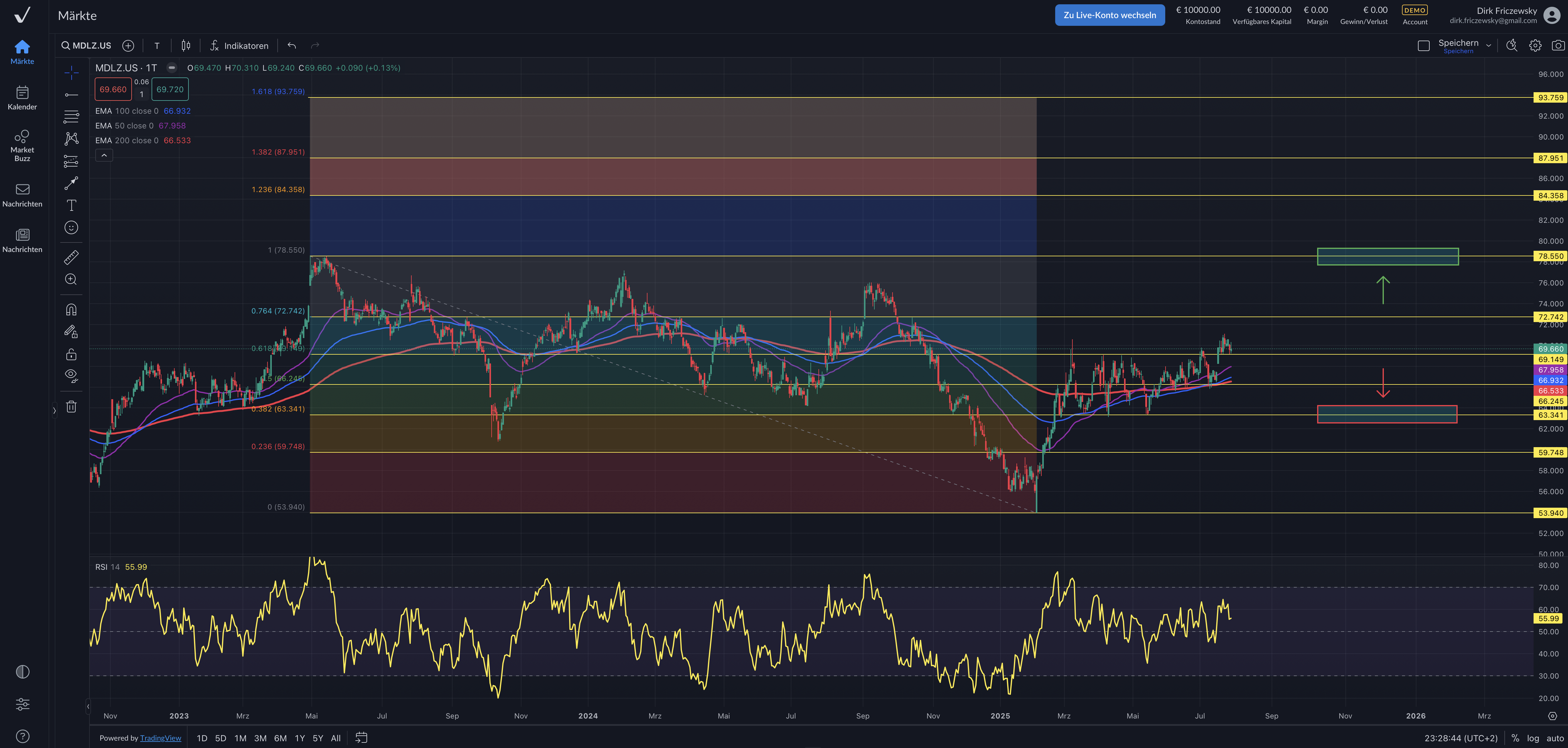Image resolution: width=1568 pixels, height=748 pixels.
Task: Toggle log scale at bottom right
Action: click(1533, 738)
